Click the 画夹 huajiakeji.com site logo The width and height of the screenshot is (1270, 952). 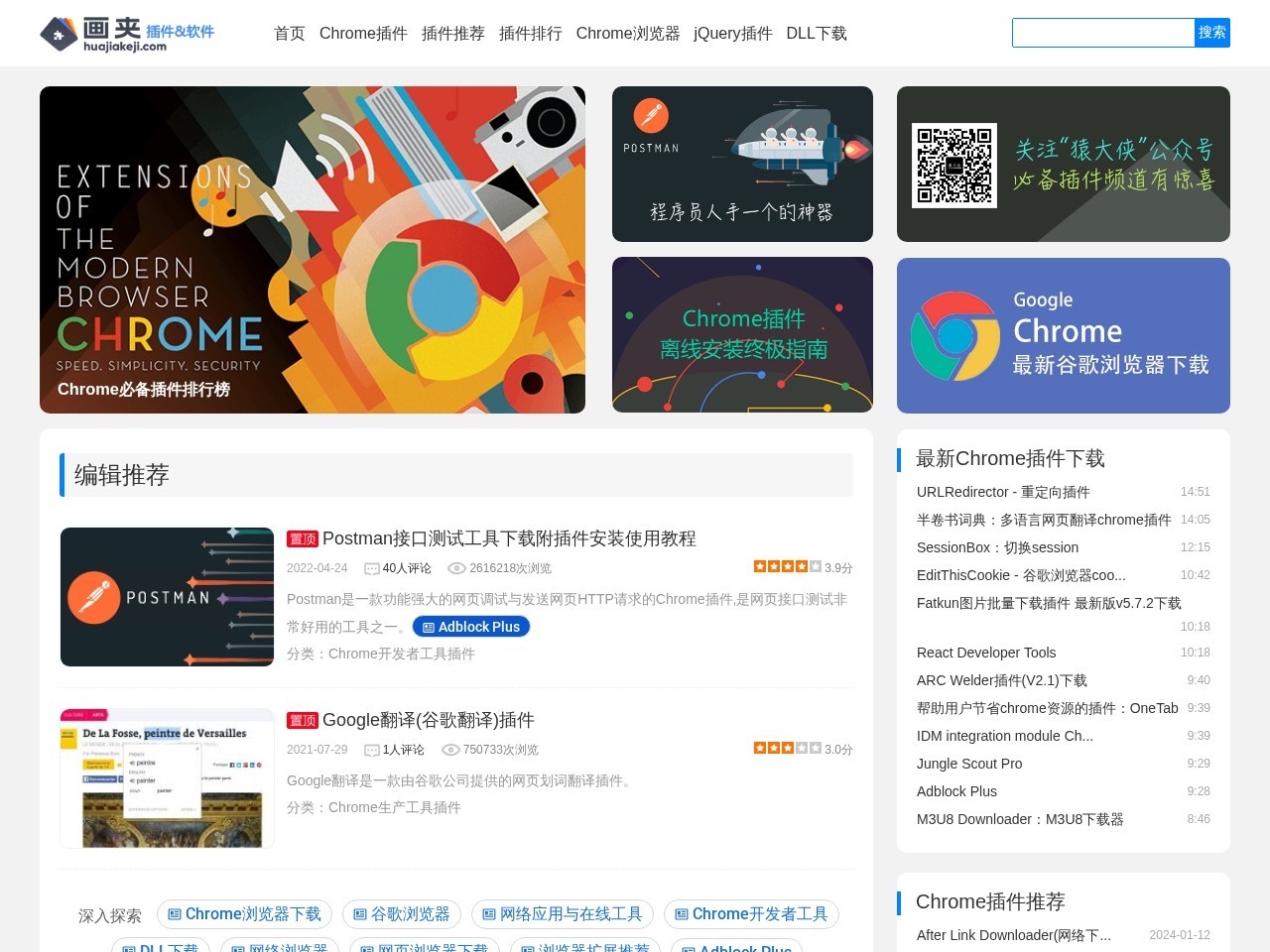tap(127, 34)
